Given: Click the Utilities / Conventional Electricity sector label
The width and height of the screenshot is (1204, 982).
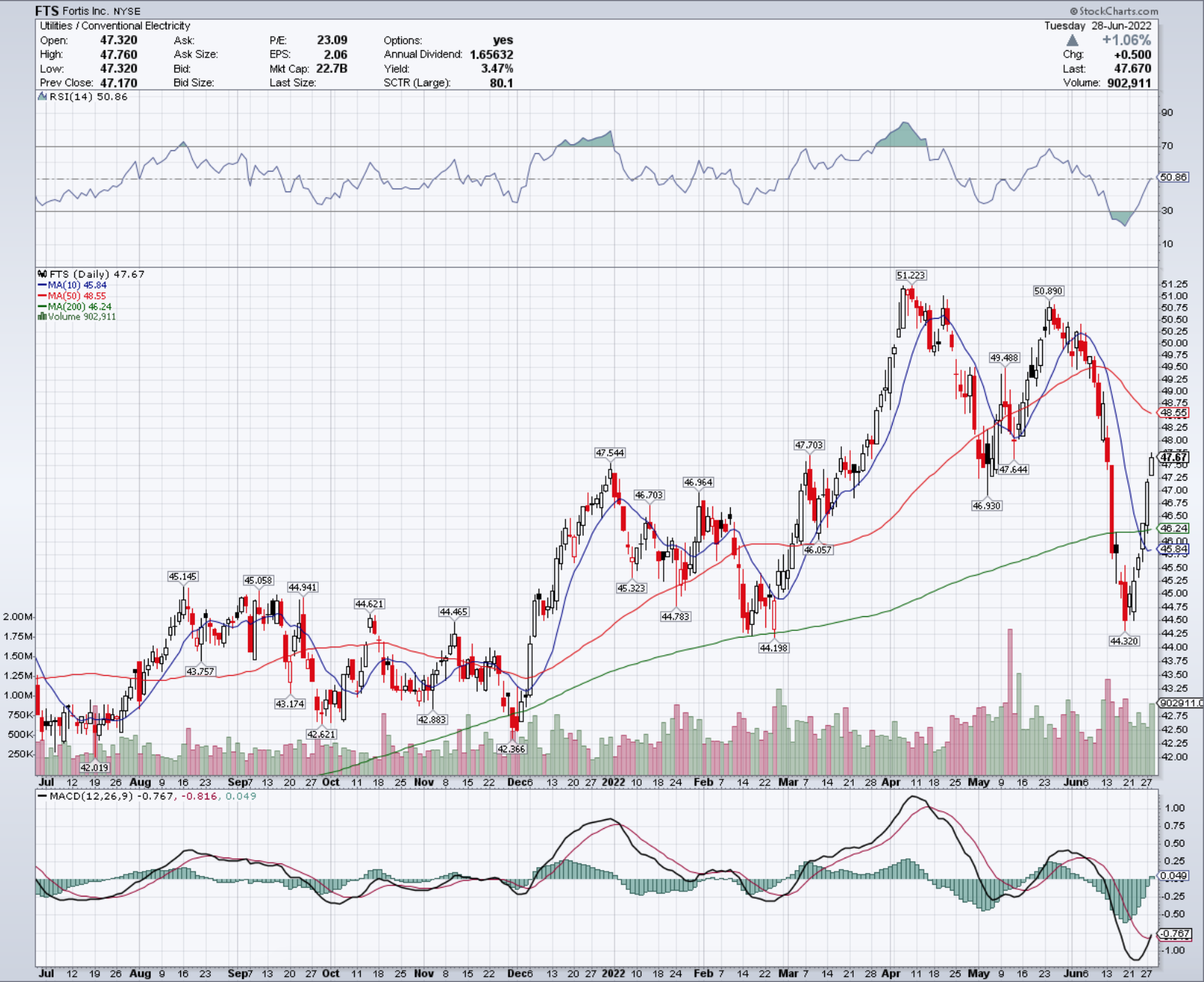Looking at the screenshot, I should click(115, 26).
